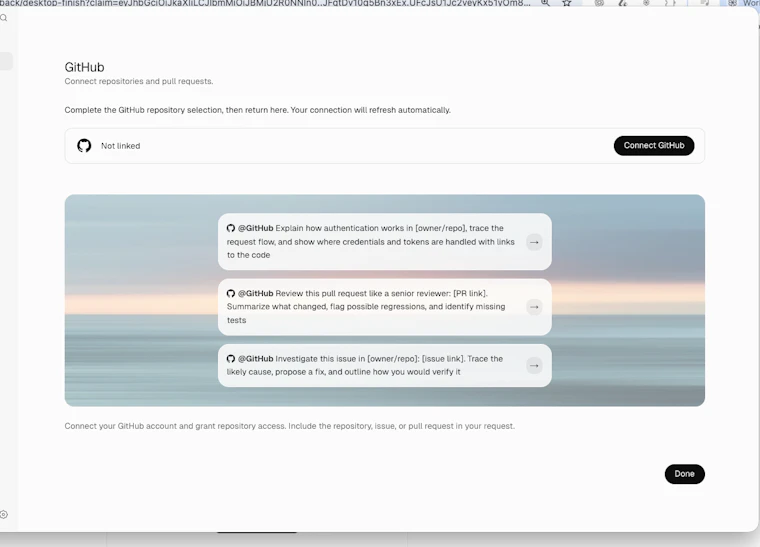Bookmark this page with the star icon
This screenshot has height=547, width=760.
(x=567, y=3)
